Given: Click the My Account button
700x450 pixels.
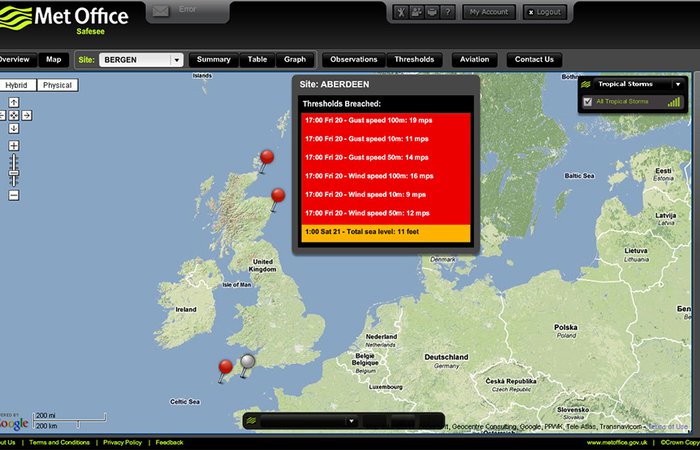Looking at the screenshot, I should (489, 12).
